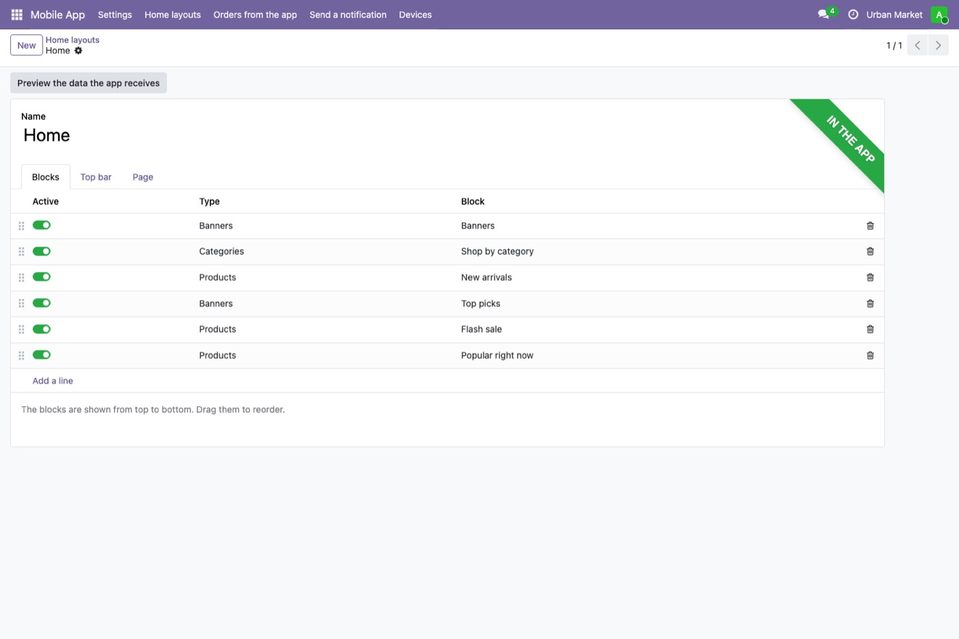
Task: Click drag handle of Shop by category row
Action: pos(21,251)
